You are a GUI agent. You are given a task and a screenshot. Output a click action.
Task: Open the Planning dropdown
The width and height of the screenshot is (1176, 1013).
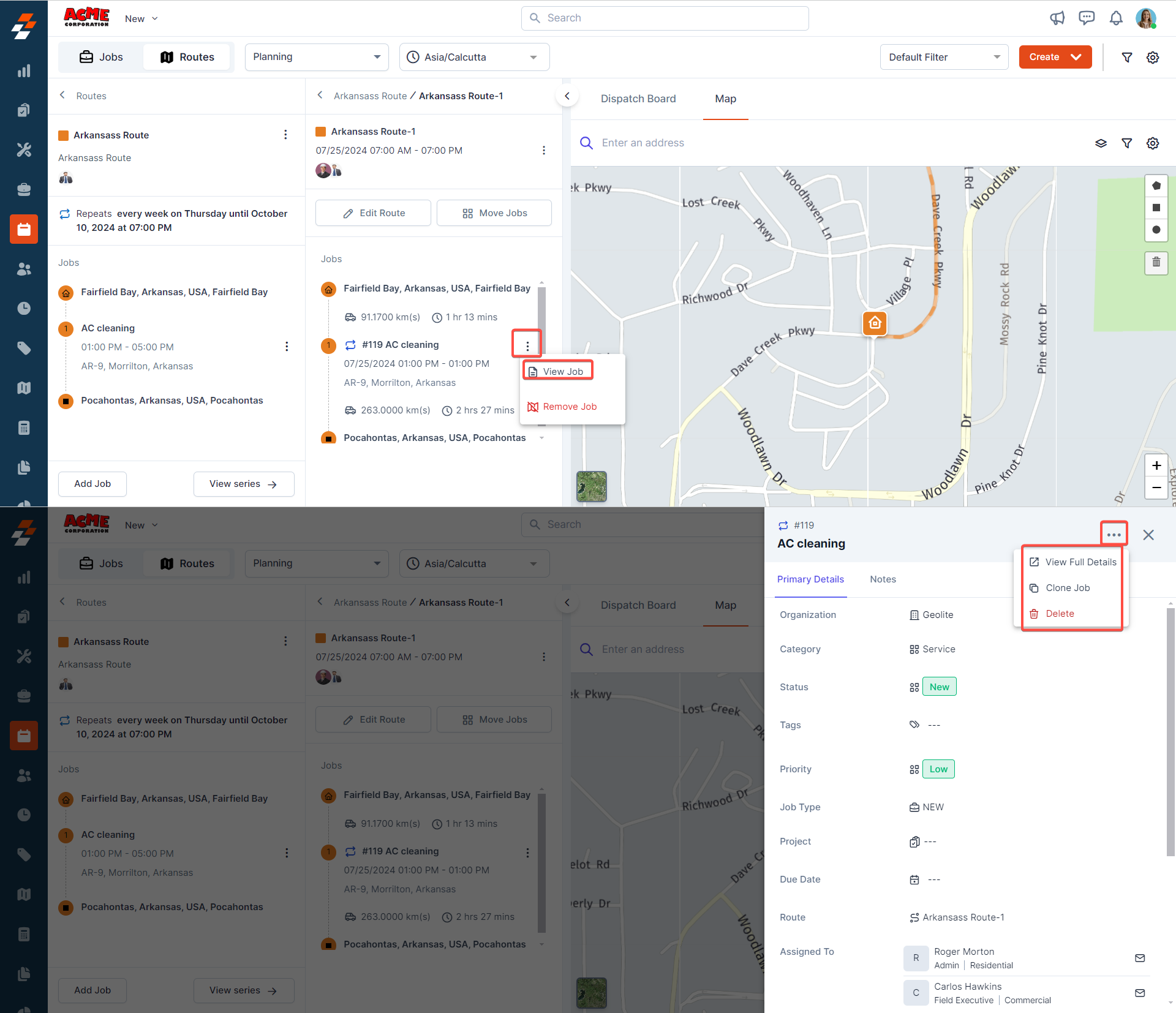tap(317, 57)
